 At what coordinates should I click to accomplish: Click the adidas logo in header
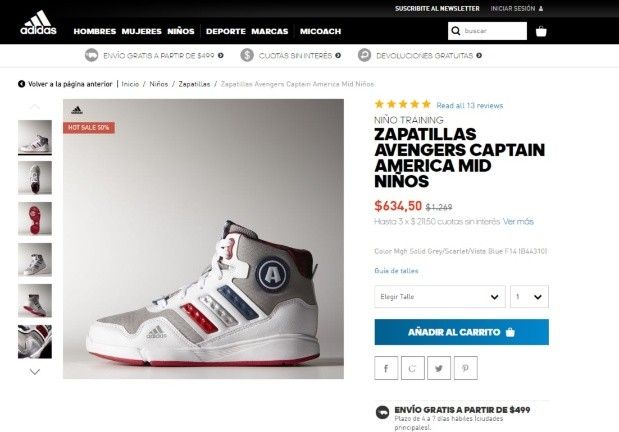pyautogui.click(x=38, y=23)
